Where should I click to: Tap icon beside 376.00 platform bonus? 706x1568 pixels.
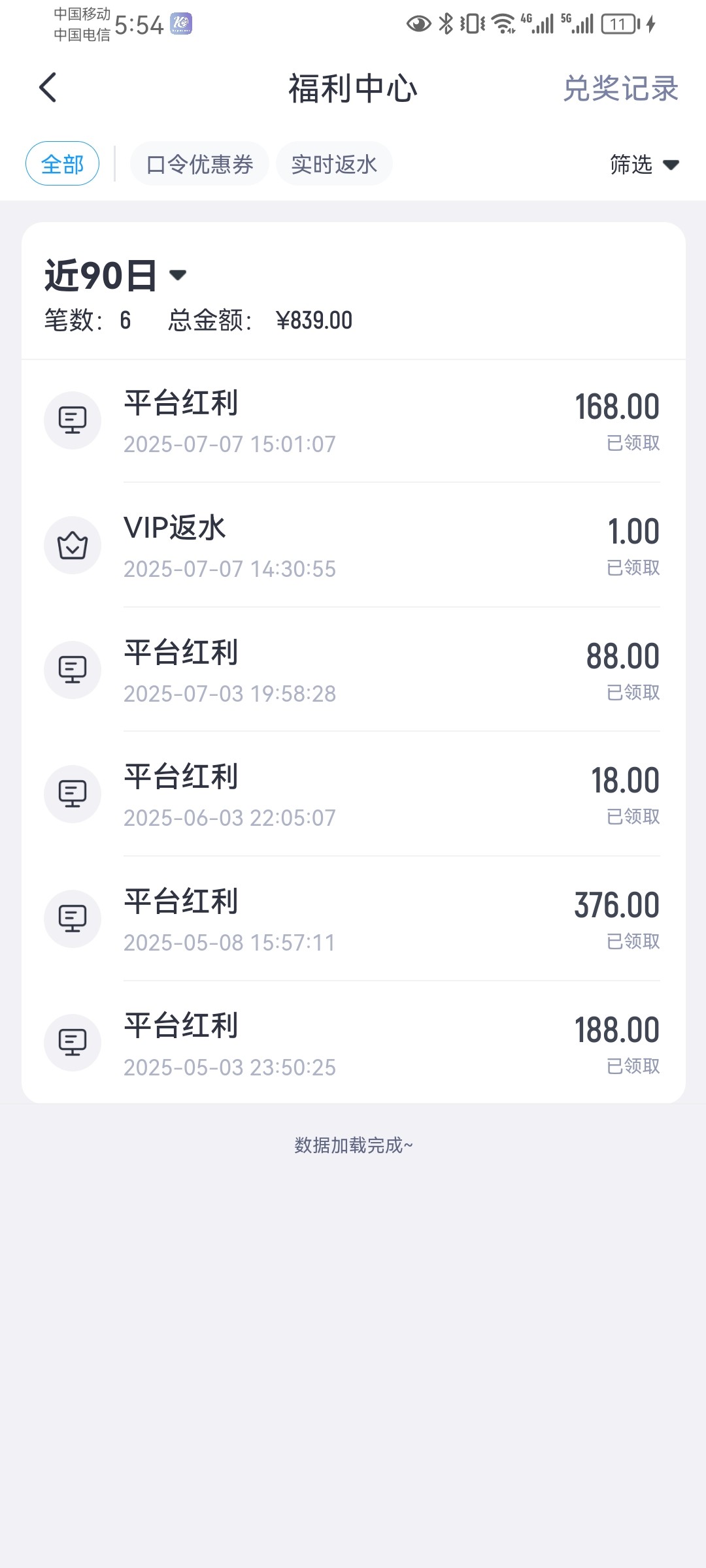(73, 919)
